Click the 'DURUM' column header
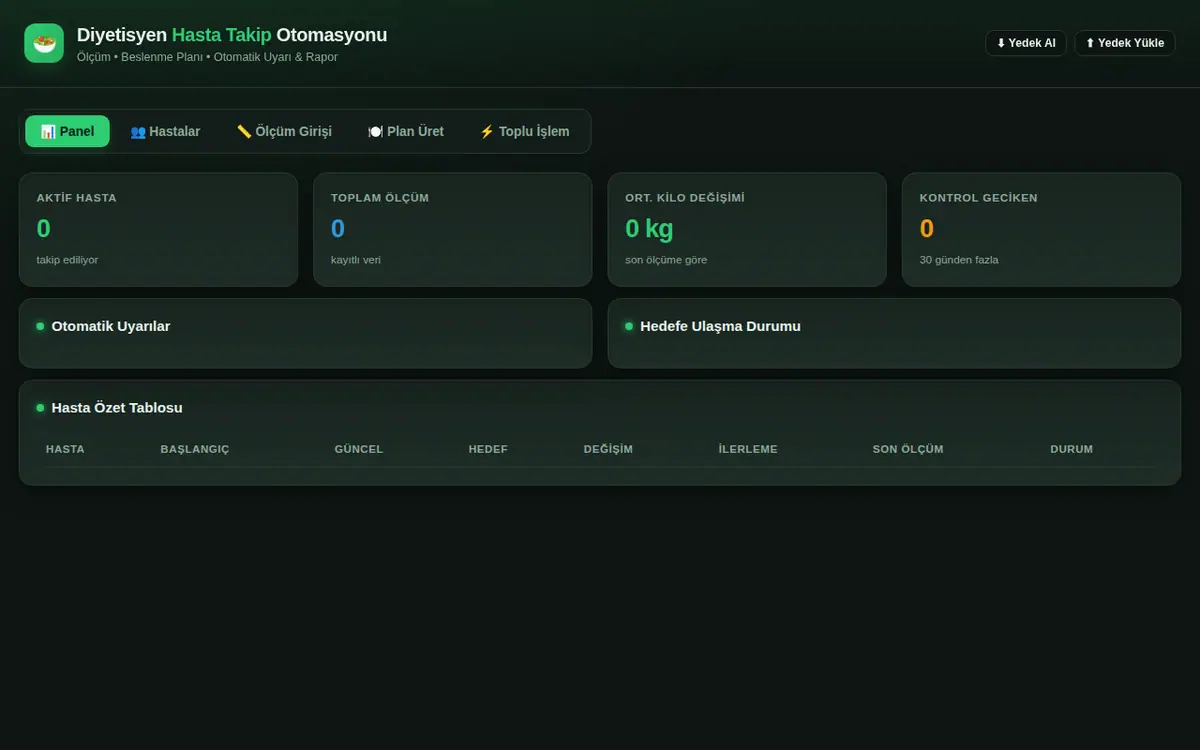Image resolution: width=1200 pixels, height=750 pixels. (1071, 449)
